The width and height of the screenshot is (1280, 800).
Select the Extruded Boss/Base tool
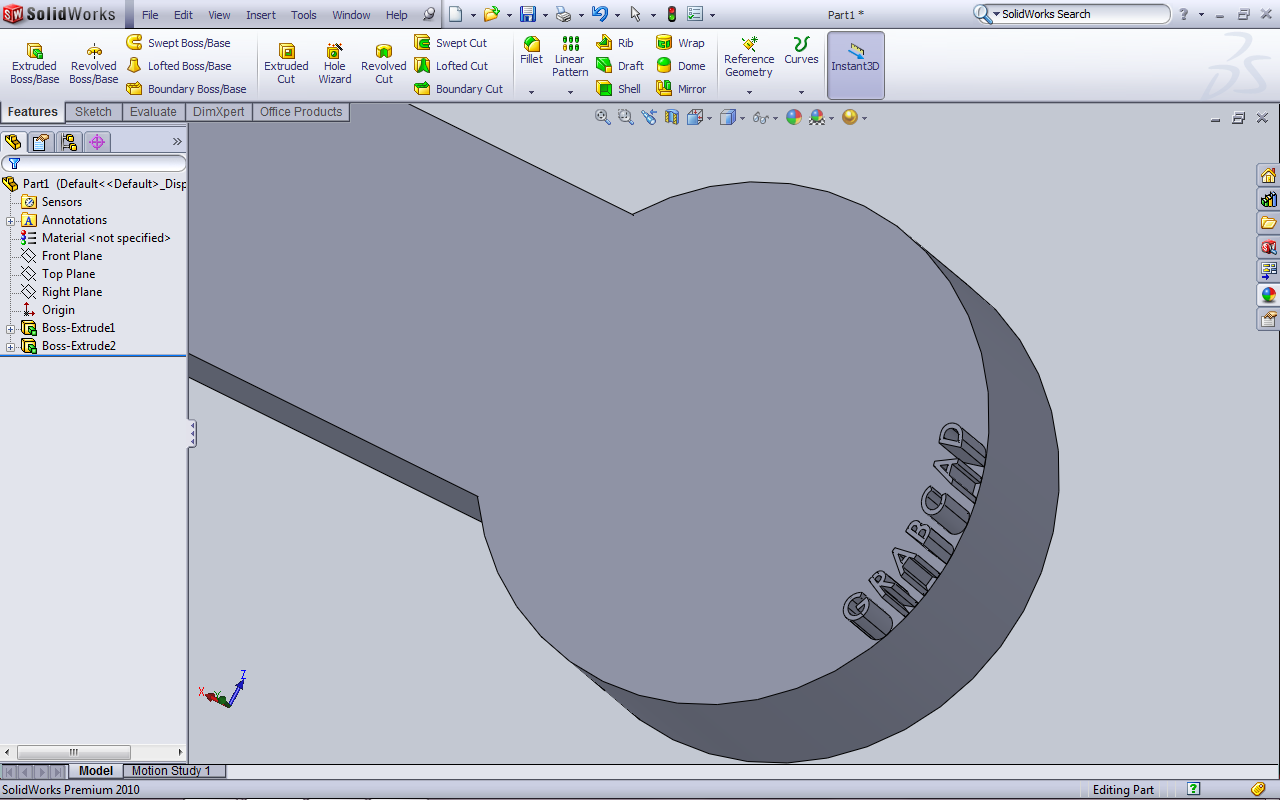click(x=34, y=64)
